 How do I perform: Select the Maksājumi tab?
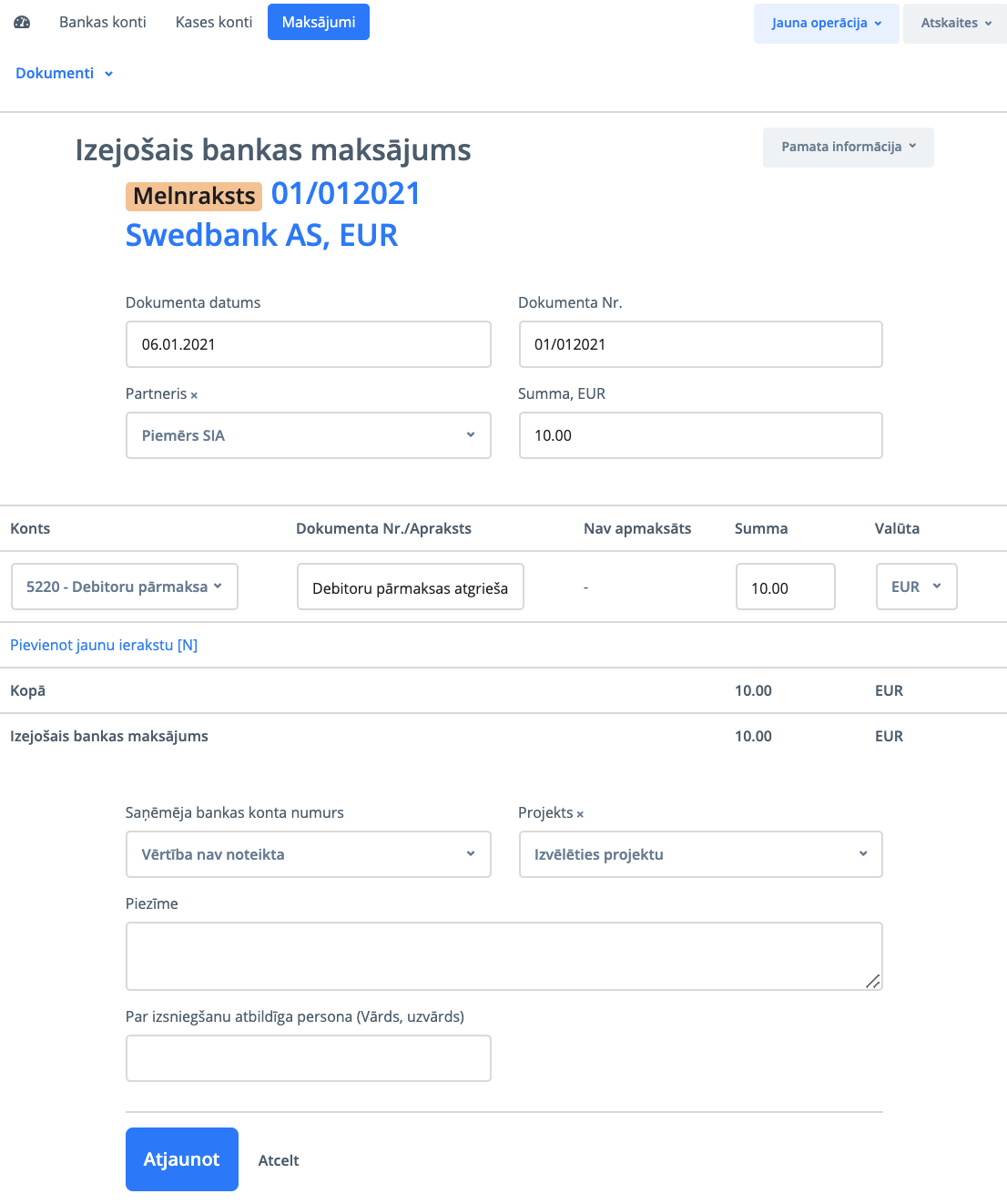[319, 22]
